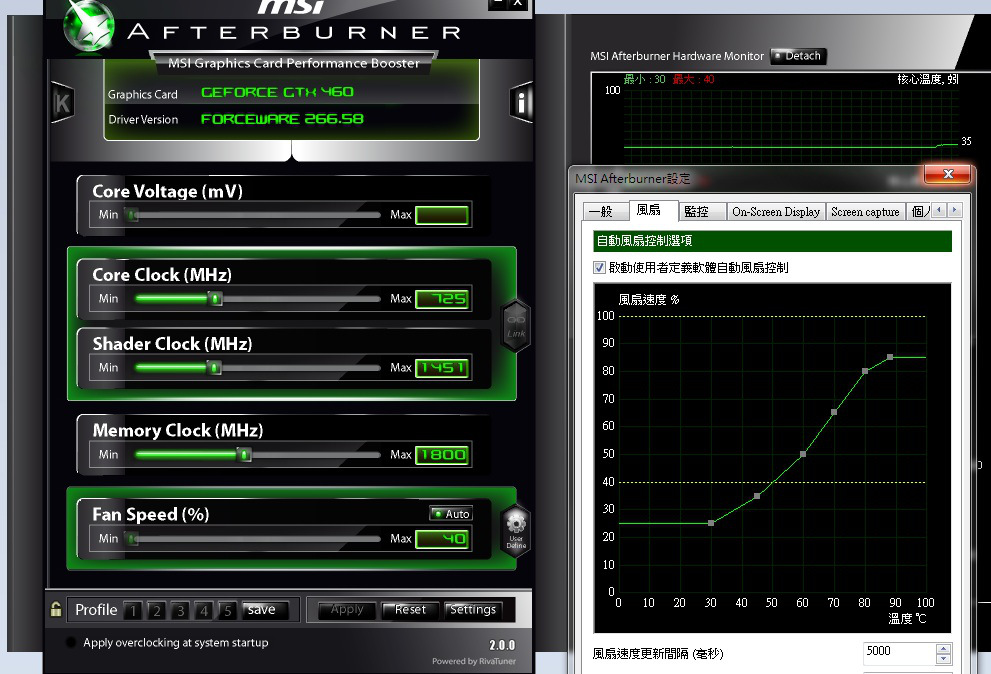Image resolution: width=991 pixels, height=674 pixels.
Task: Click the Reset button
Action: [x=410, y=610]
